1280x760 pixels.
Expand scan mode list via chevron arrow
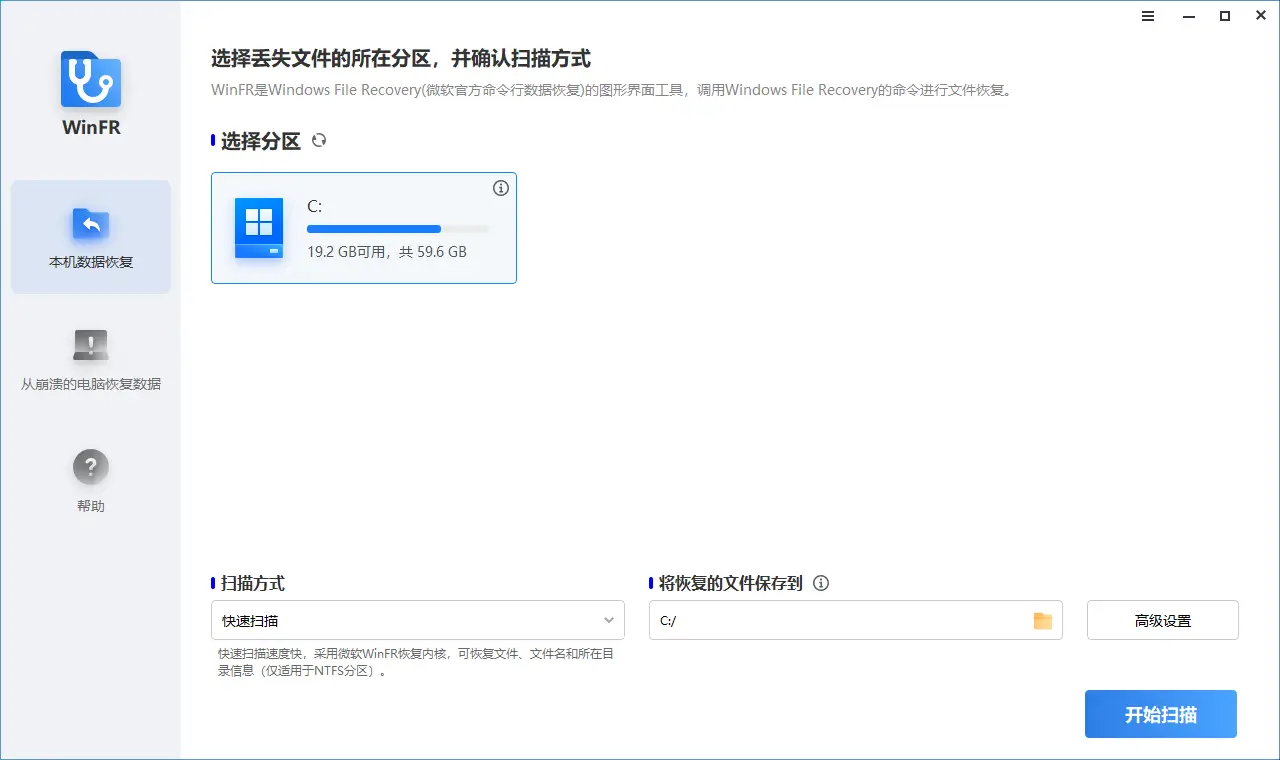click(609, 620)
